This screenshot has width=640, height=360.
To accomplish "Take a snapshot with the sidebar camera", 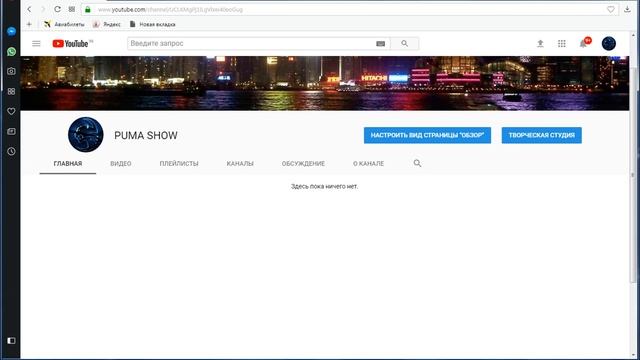I will [11, 71].
